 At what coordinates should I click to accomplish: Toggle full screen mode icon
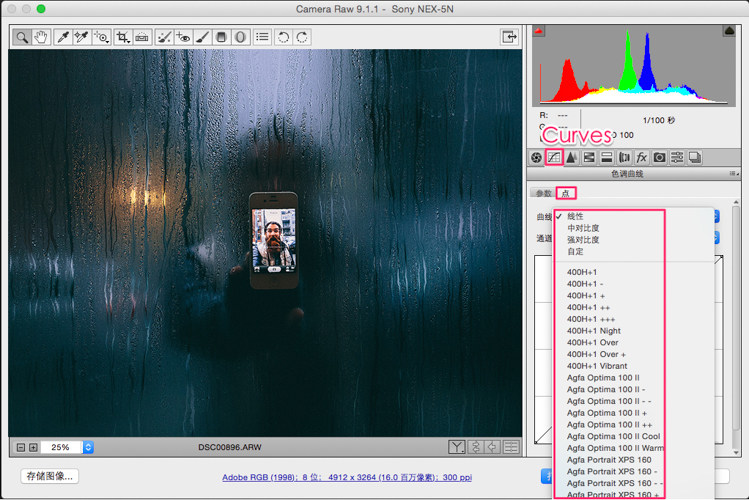(509, 37)
